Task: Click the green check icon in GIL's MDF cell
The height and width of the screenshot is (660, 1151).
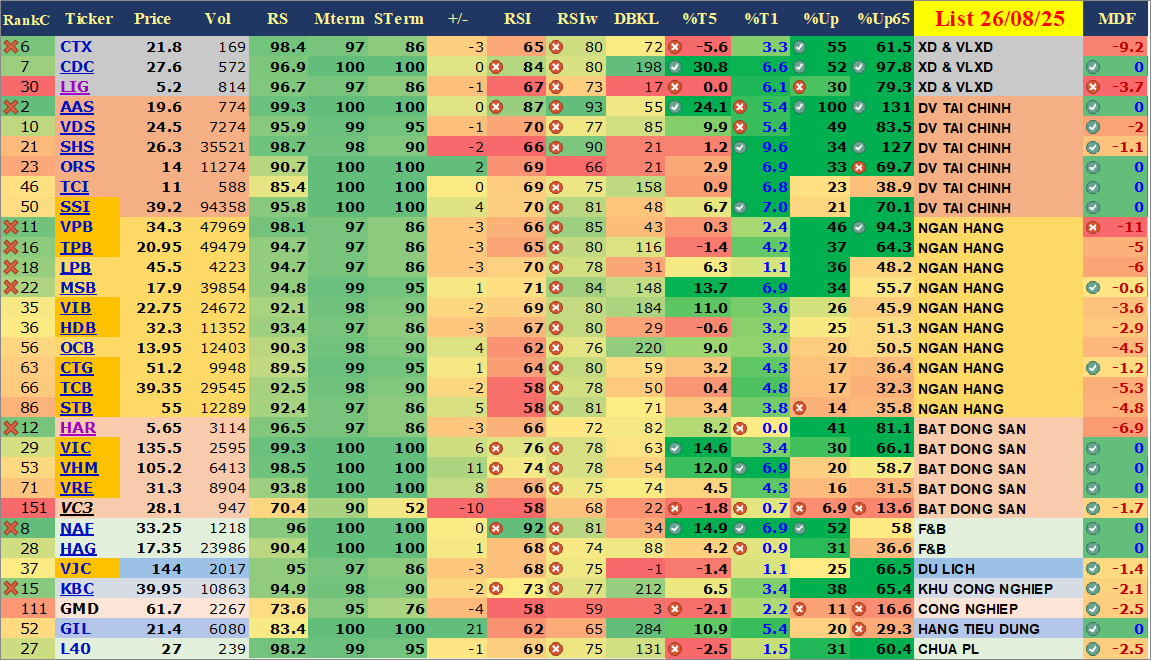Action: click(1093, 629)
